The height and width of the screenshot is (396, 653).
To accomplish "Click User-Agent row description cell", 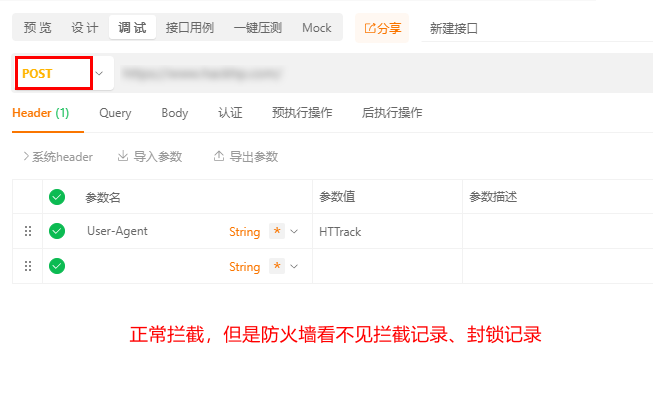I will coord(558,232).
